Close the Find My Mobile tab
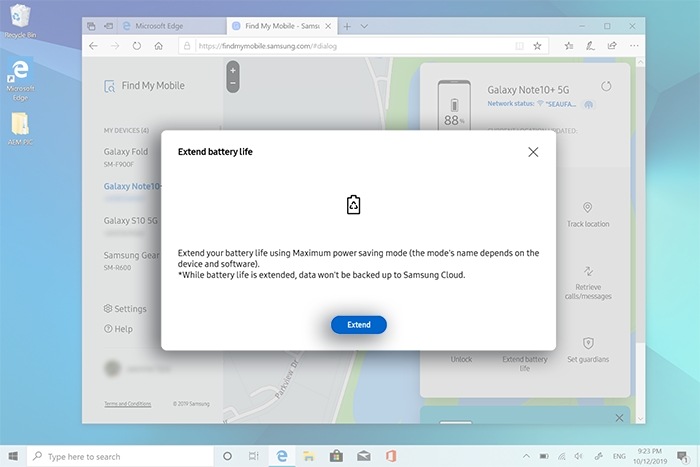The height and width of the screenshot is (467, 700). click(x=328, y=26)
